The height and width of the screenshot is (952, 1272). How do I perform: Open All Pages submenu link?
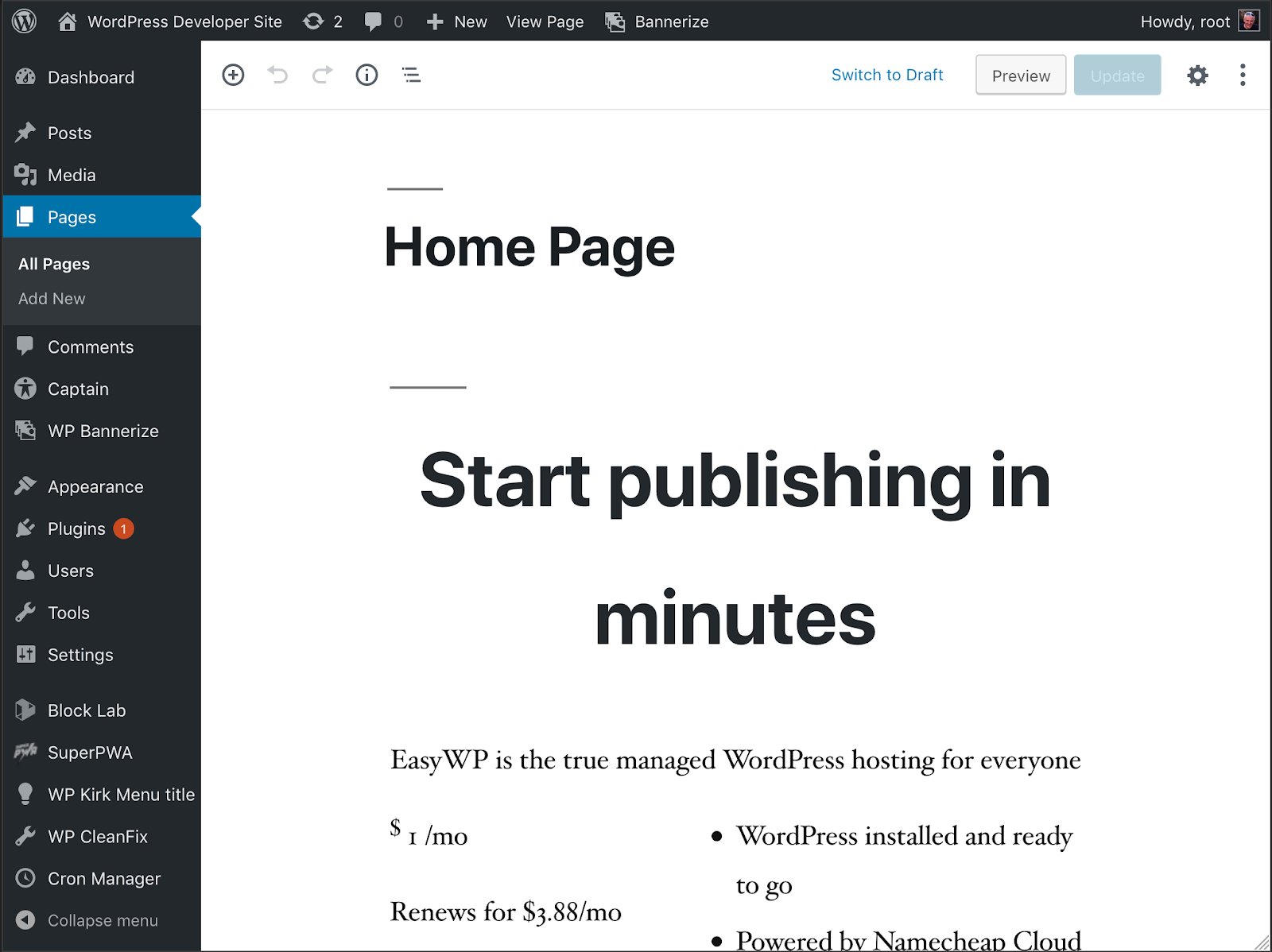coord(54,264)
